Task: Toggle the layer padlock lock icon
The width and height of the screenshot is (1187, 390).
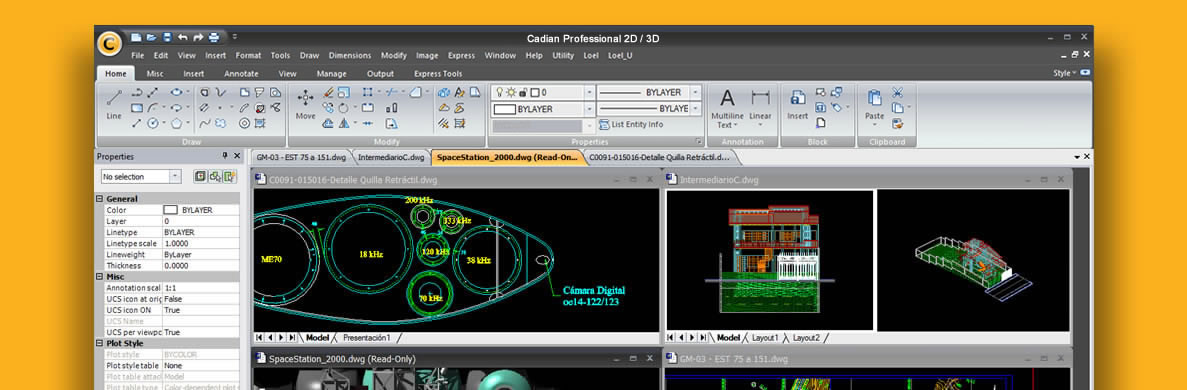Action: tap(523, 92)
